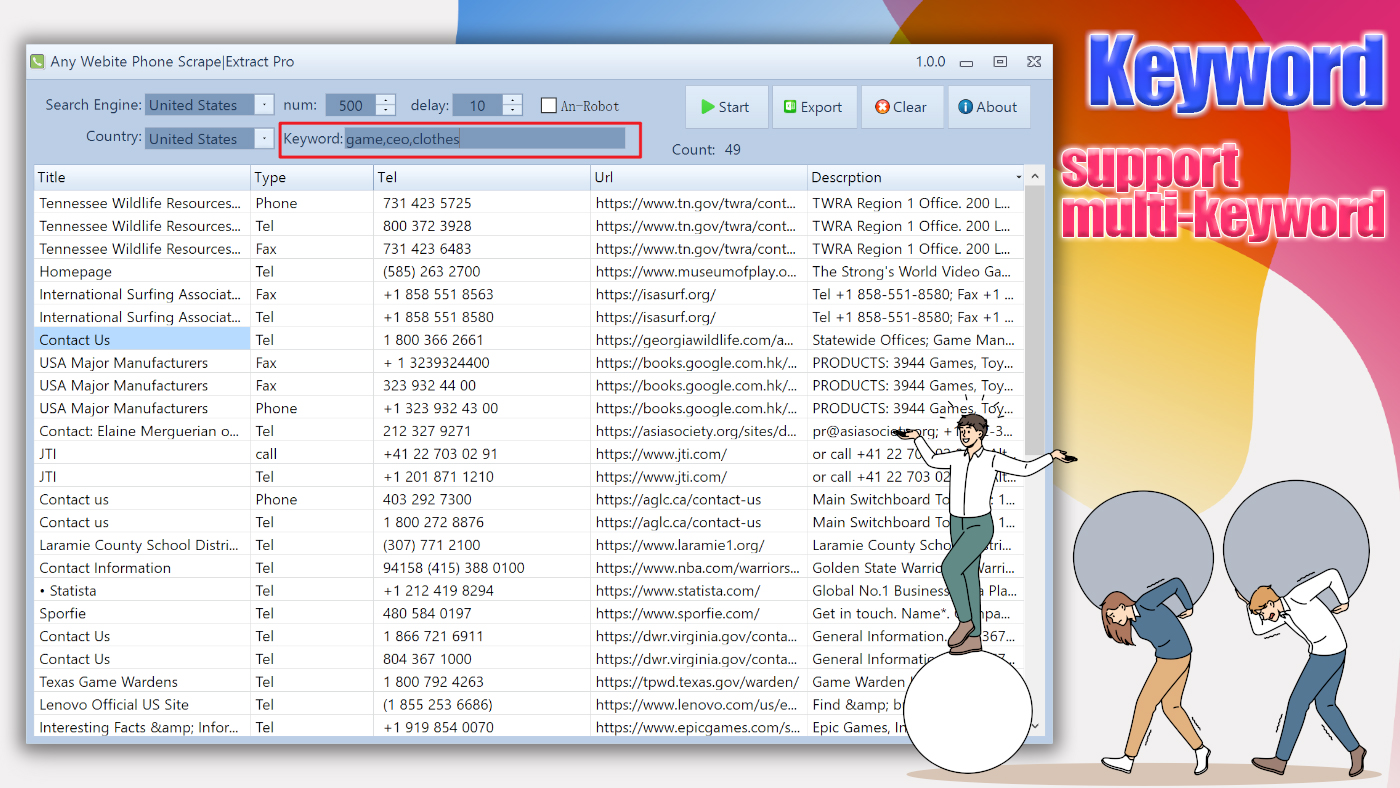
Task: Select the Lenovo Official US Site row
Action: coord(142,704)
